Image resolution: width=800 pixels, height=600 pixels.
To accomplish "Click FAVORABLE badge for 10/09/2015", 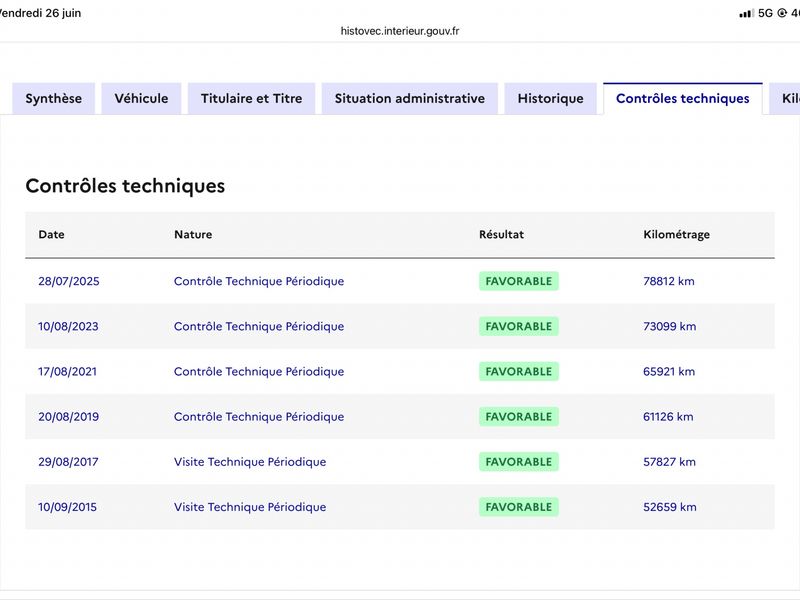I will 518,507.
